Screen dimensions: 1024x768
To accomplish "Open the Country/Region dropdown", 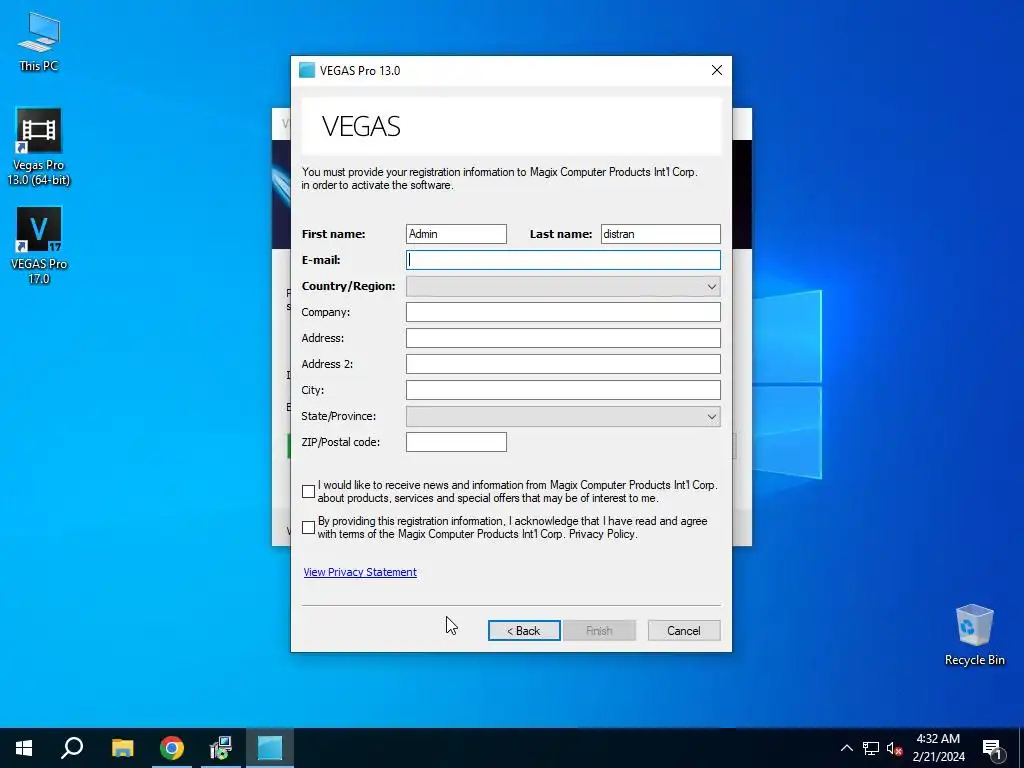I will (563, 286).
